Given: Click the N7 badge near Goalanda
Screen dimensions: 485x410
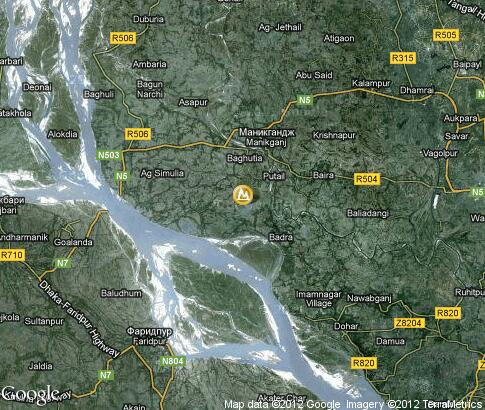Looking at the screenshot, I should pyautogui.click(x=62, y=263).
